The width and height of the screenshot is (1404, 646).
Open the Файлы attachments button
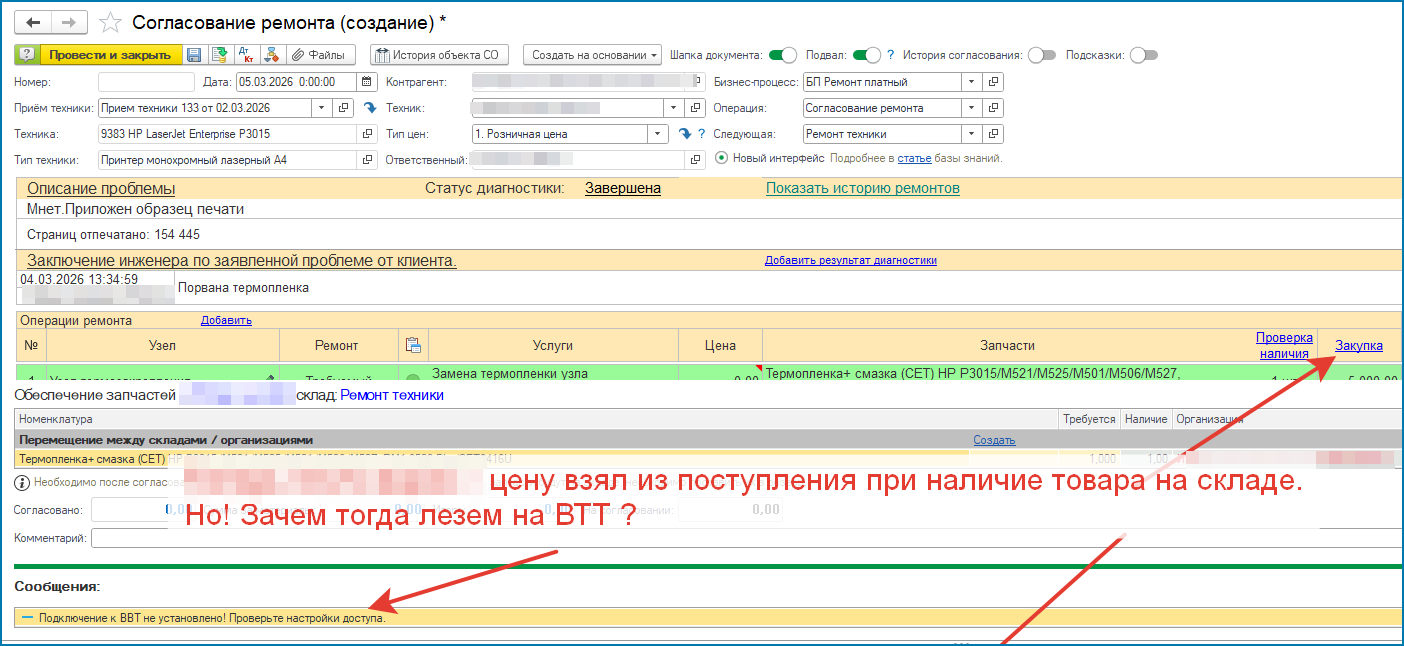click(x=318, y=55)
